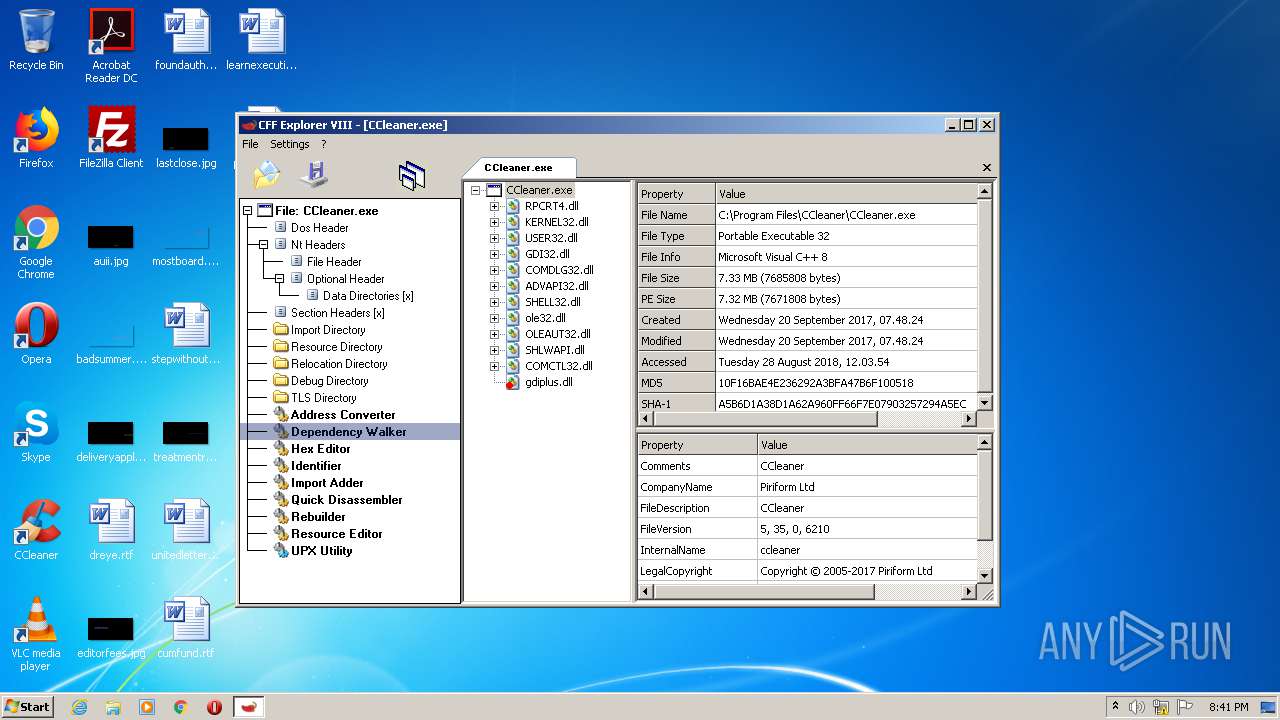
Task: Open the Resource Editor tool
Action: tap(336, 534)
